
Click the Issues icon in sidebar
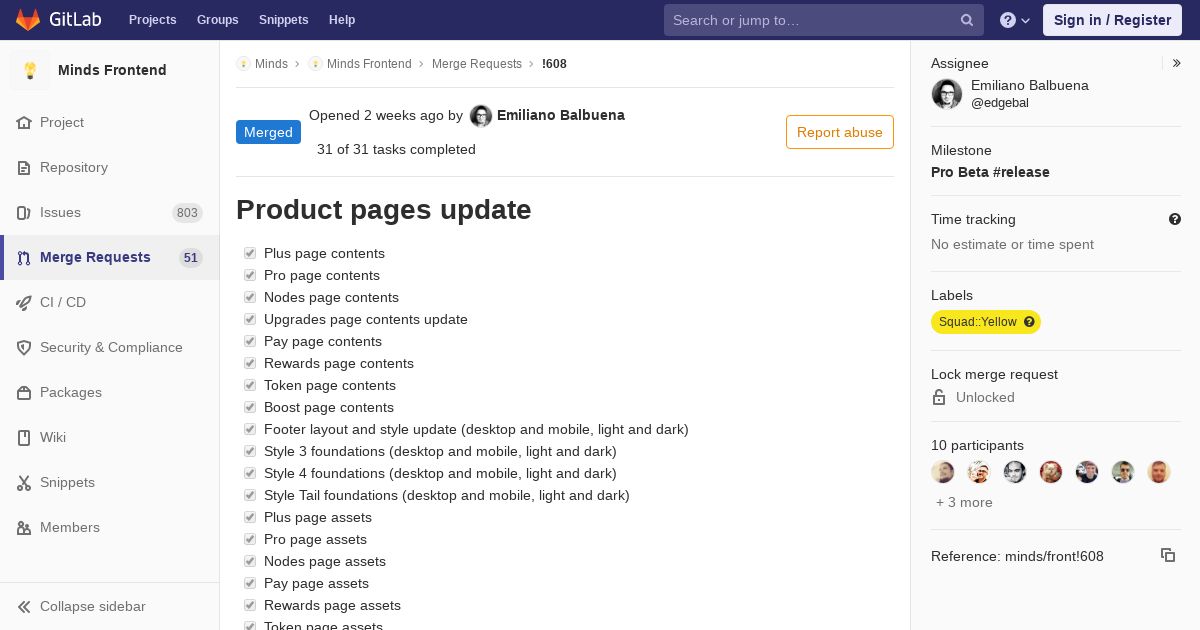pyautogui.click(x=24, y=212)
